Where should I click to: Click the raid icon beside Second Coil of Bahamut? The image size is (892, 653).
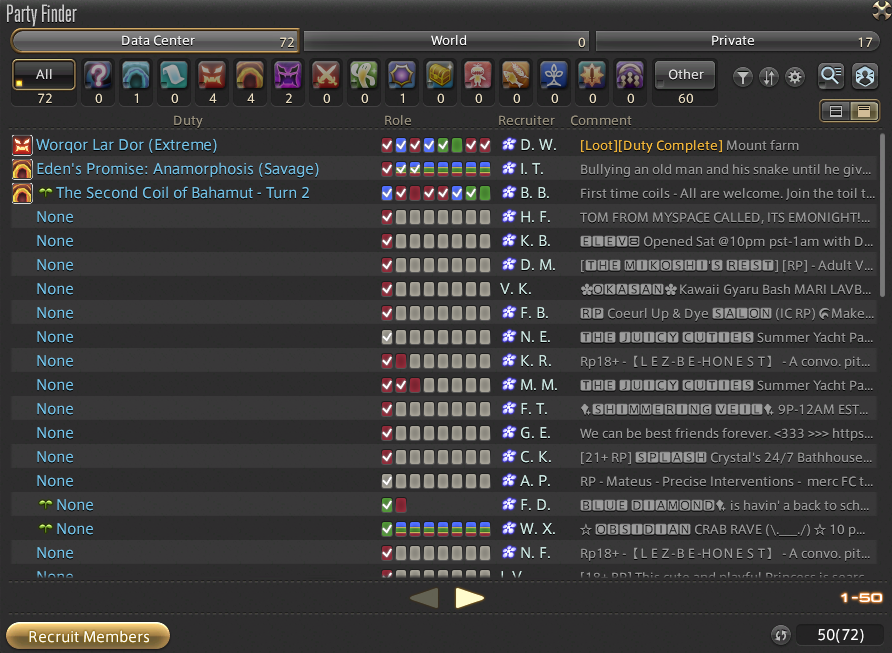click(x=22, y=193)
